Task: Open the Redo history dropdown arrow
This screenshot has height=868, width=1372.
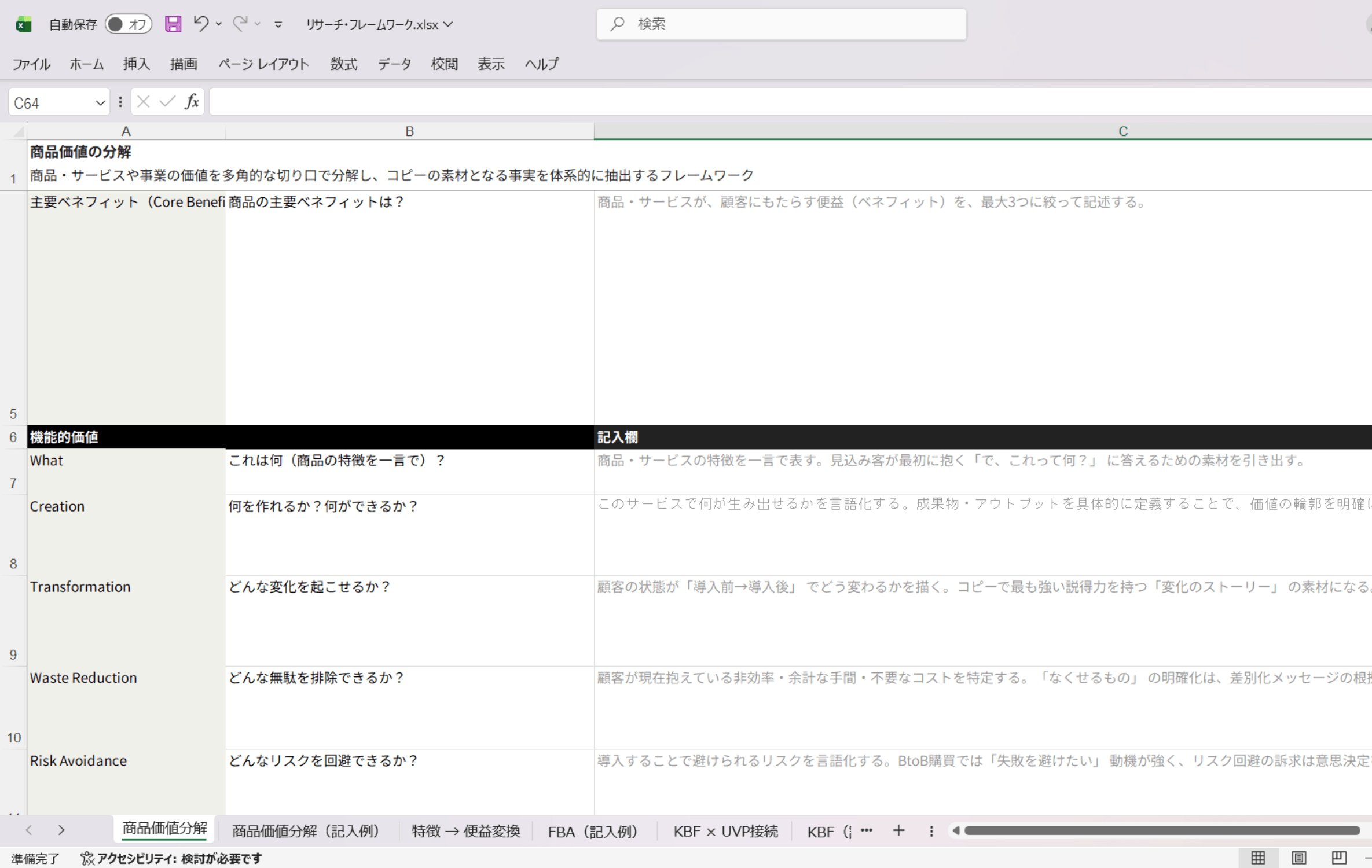Action: tap(258, 24)
